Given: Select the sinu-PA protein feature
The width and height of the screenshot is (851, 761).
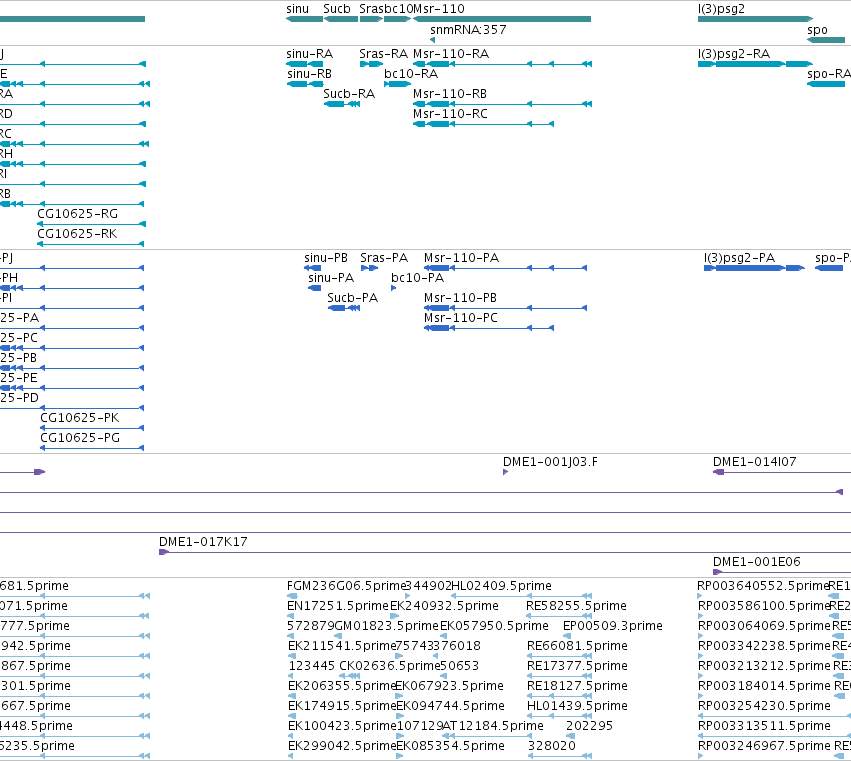Looking at the screenshot, I should pyautogui.click(x=314, y=288).
